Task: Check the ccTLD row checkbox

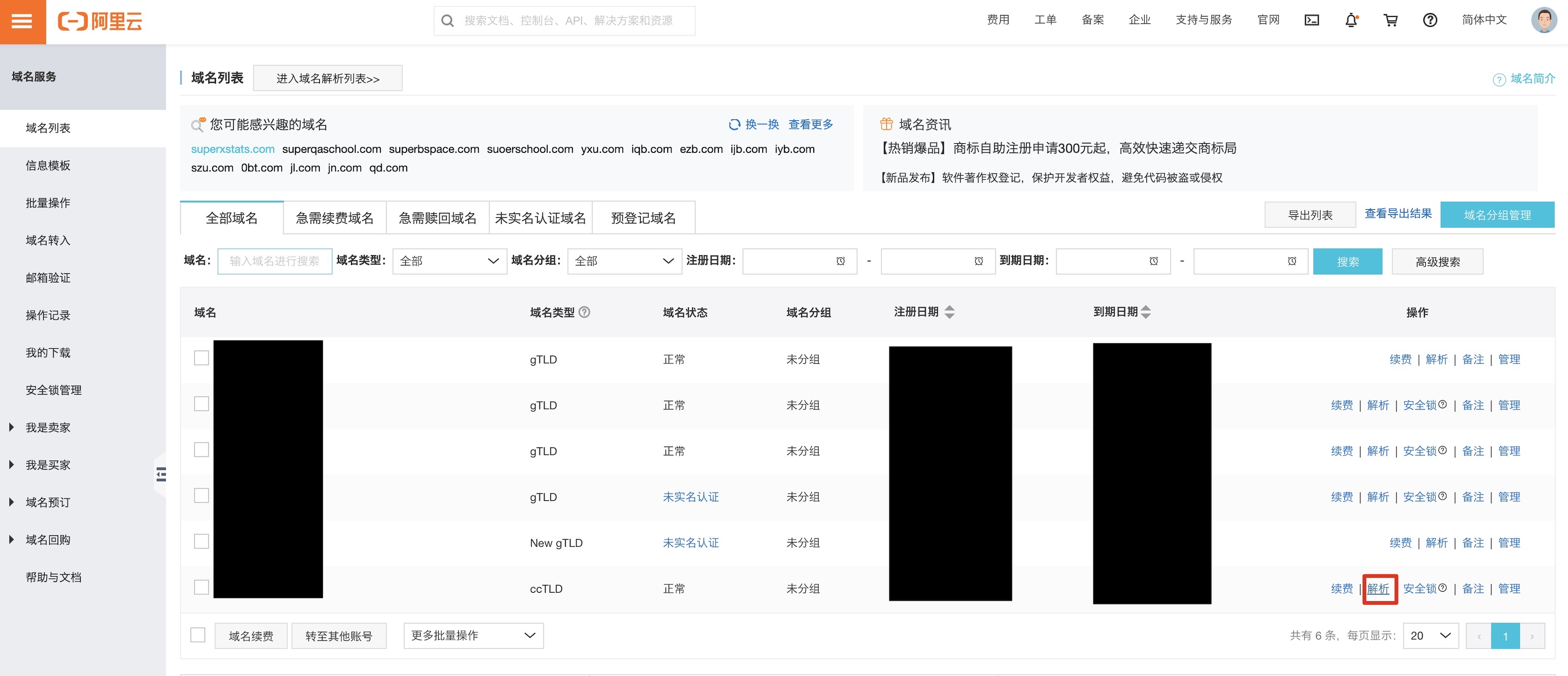Action: click(202, 587)
